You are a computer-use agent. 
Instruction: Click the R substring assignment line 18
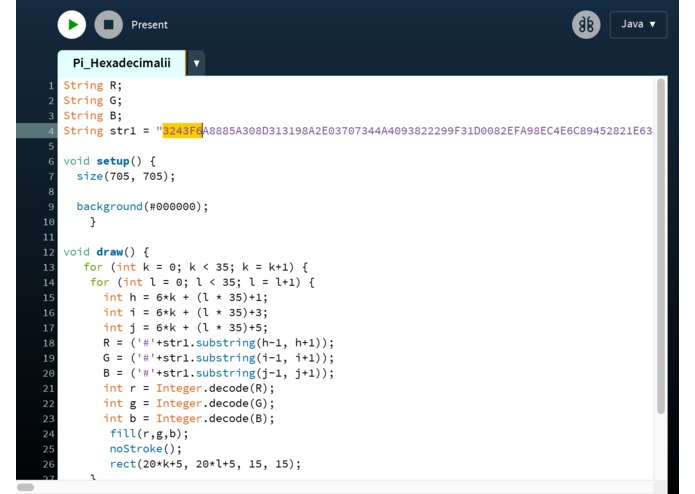[218, 343]
